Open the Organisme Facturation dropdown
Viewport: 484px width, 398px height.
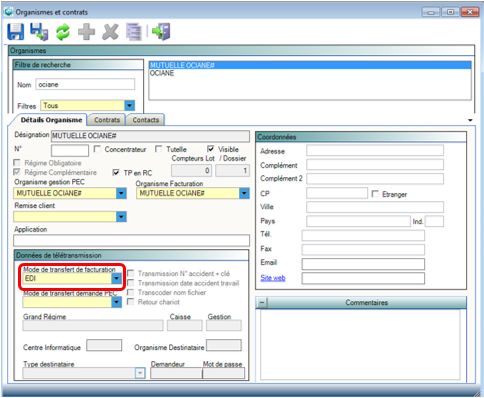point(244,193)
